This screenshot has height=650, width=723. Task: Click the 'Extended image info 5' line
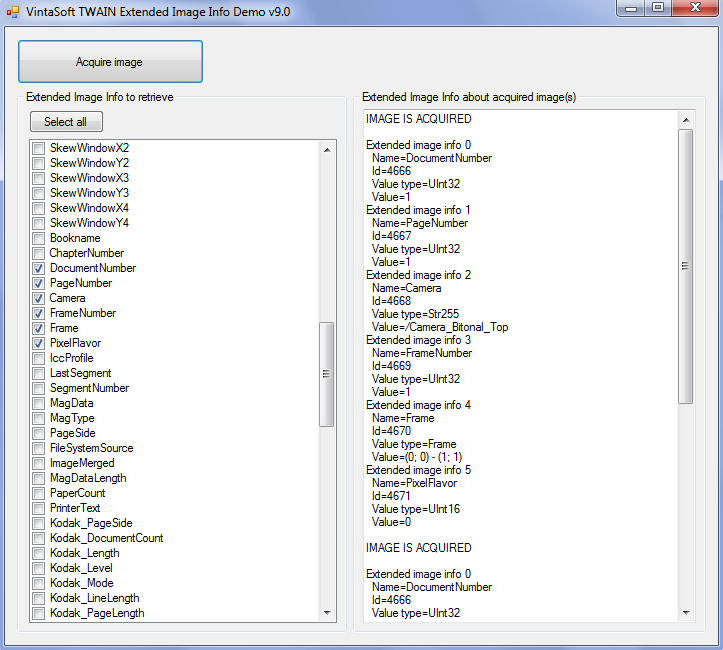point(418,470)
